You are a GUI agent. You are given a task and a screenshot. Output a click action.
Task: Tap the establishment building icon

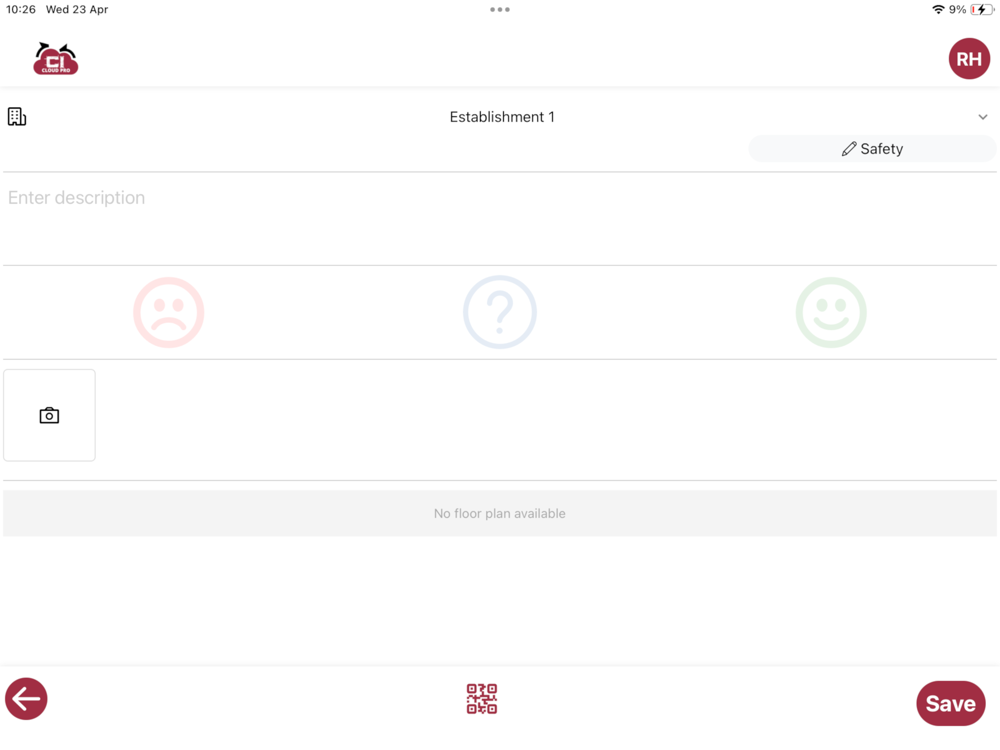pos(17,117)
